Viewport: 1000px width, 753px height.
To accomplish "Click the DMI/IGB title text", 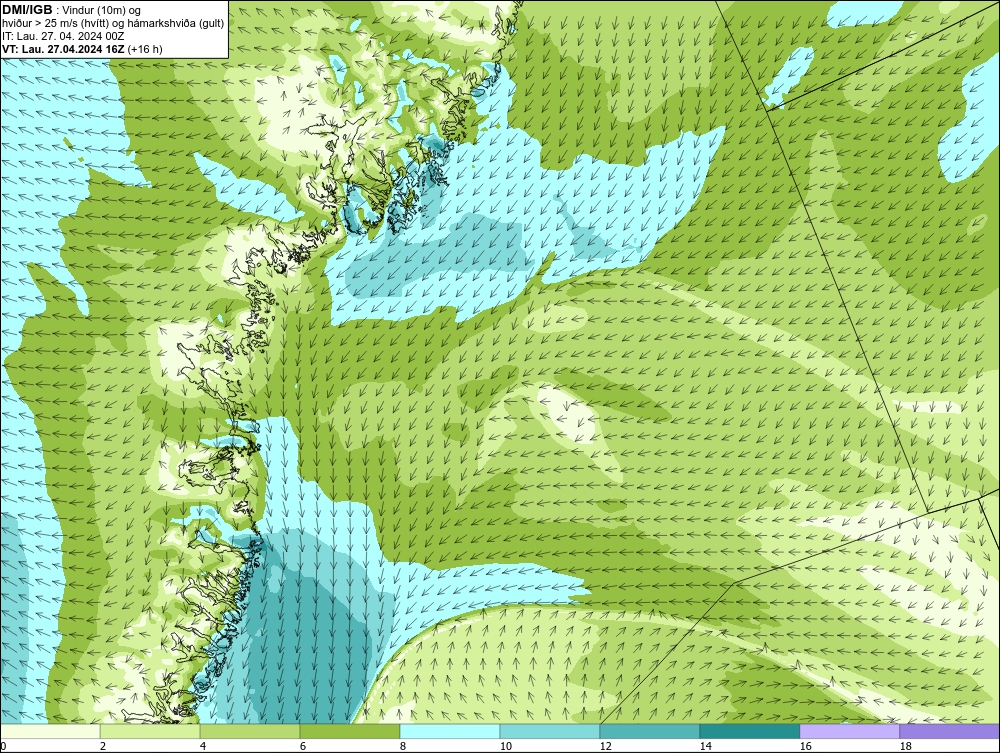I will [x=27, y=10].
